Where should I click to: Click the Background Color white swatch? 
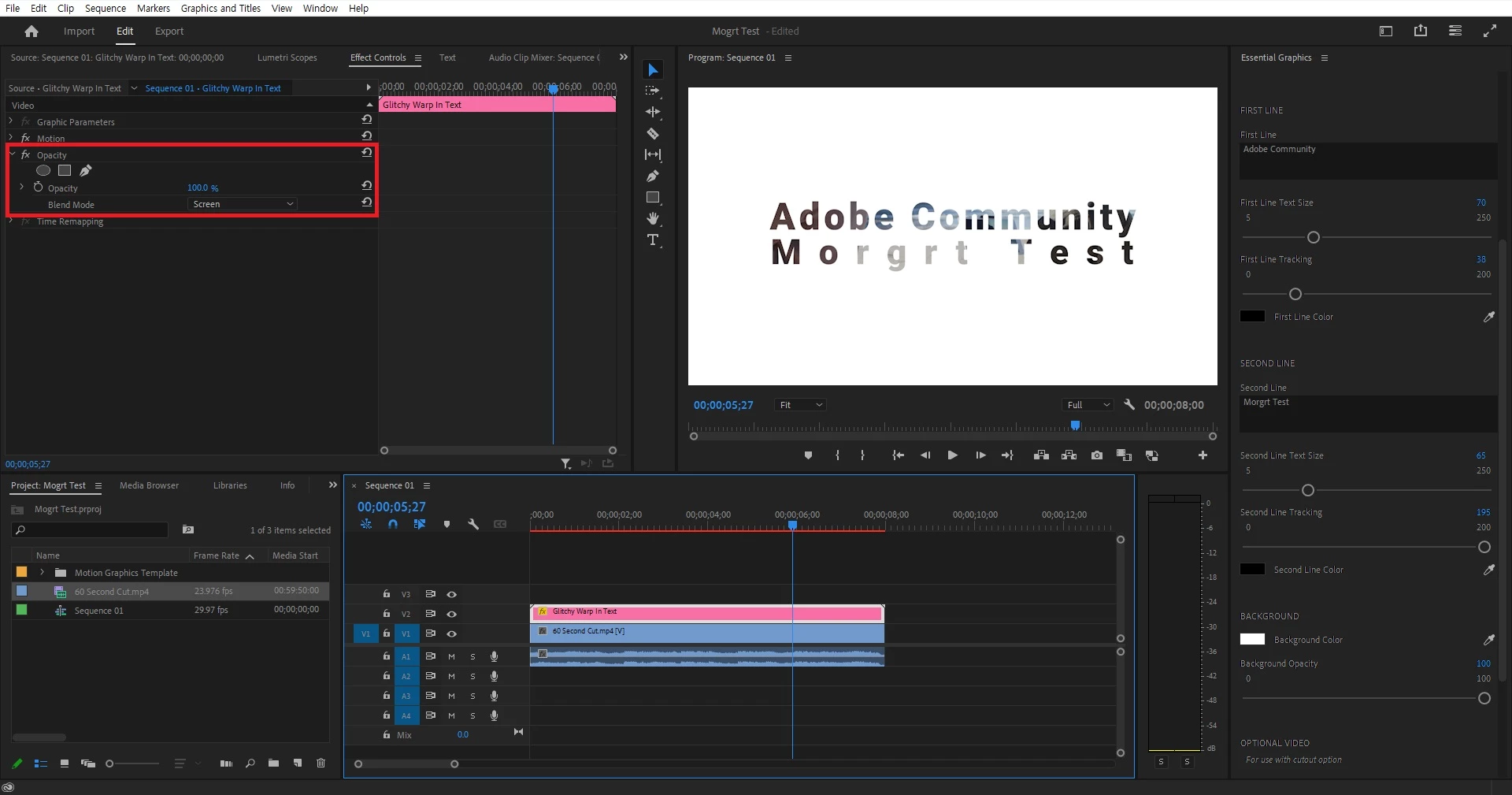(x=1252, y=640)
